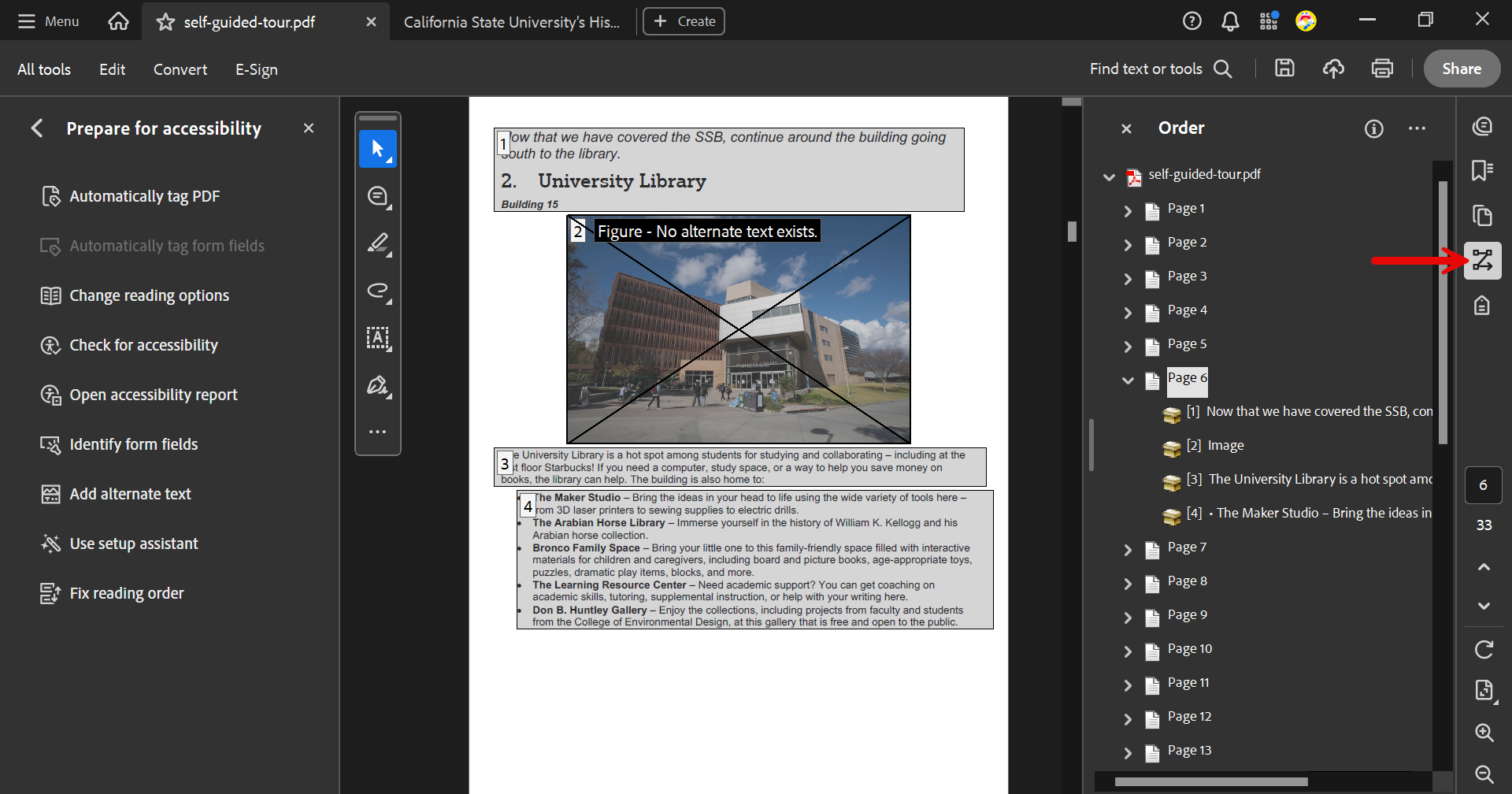Screen dimensions: 1512x794
Task: Open the Order panel icon in right rail
Action: pos(1483,261)
